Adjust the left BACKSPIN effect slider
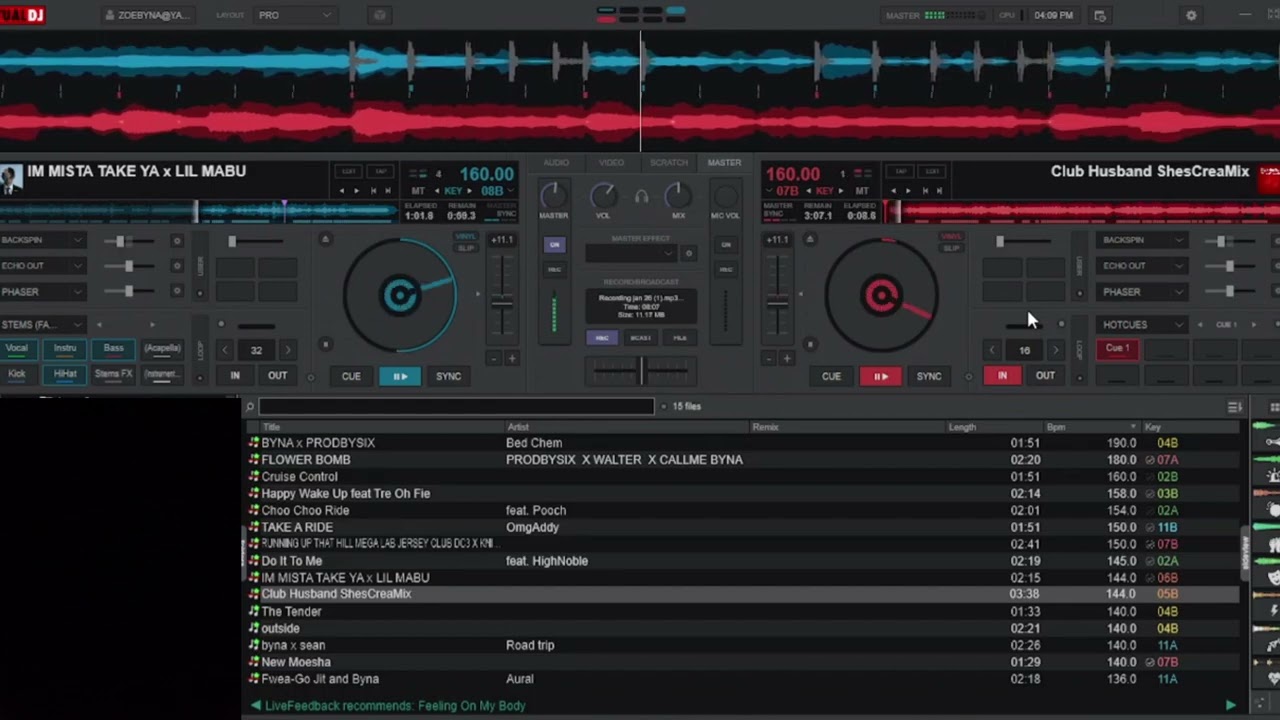The height and width of the screenshot is (720, 1280). pyautogui.click(x=128, y=241)
